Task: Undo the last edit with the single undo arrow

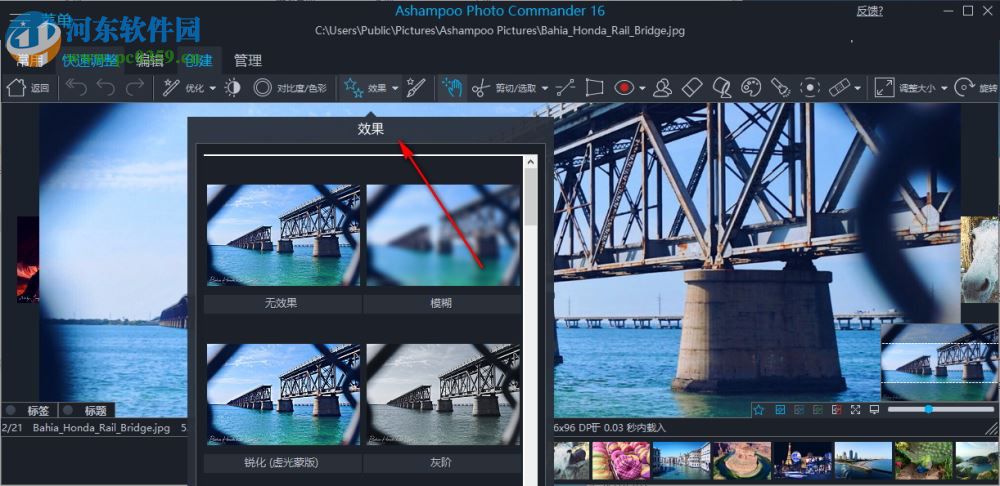Action: click(106, 88)
